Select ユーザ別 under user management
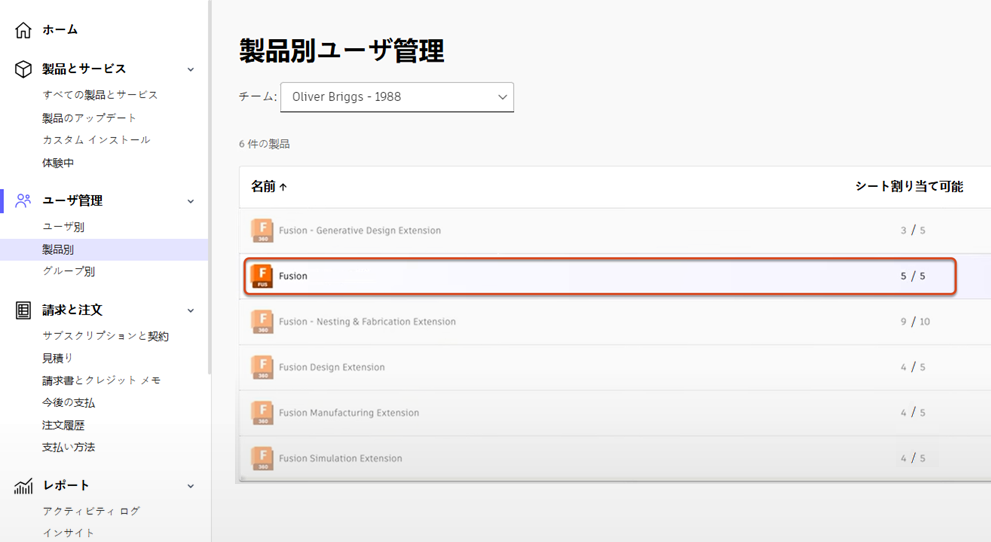The width and height of the screenshot is (991, 542). 63,226
